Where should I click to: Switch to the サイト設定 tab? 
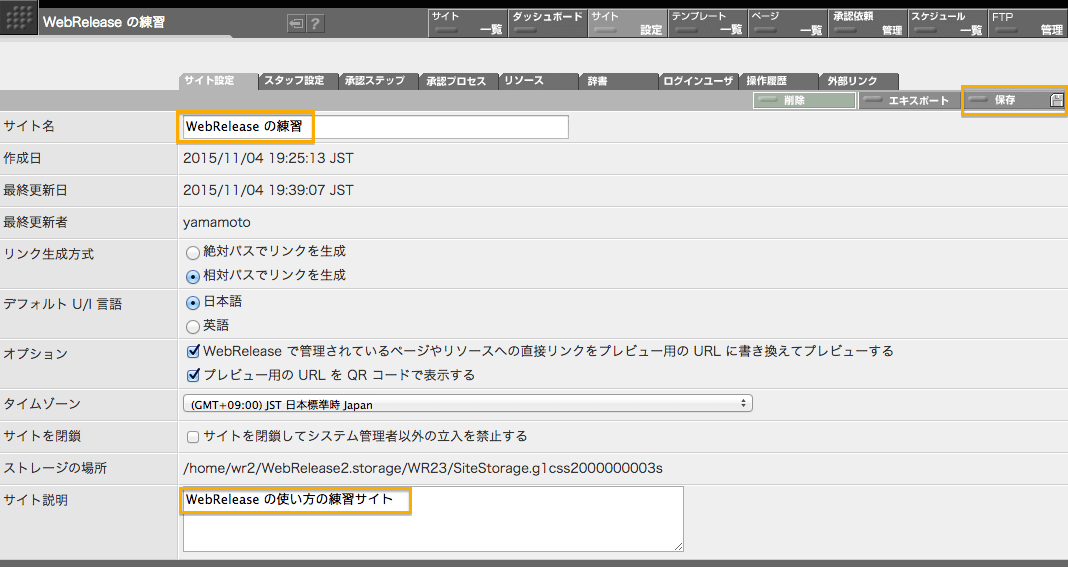point(218,80)
